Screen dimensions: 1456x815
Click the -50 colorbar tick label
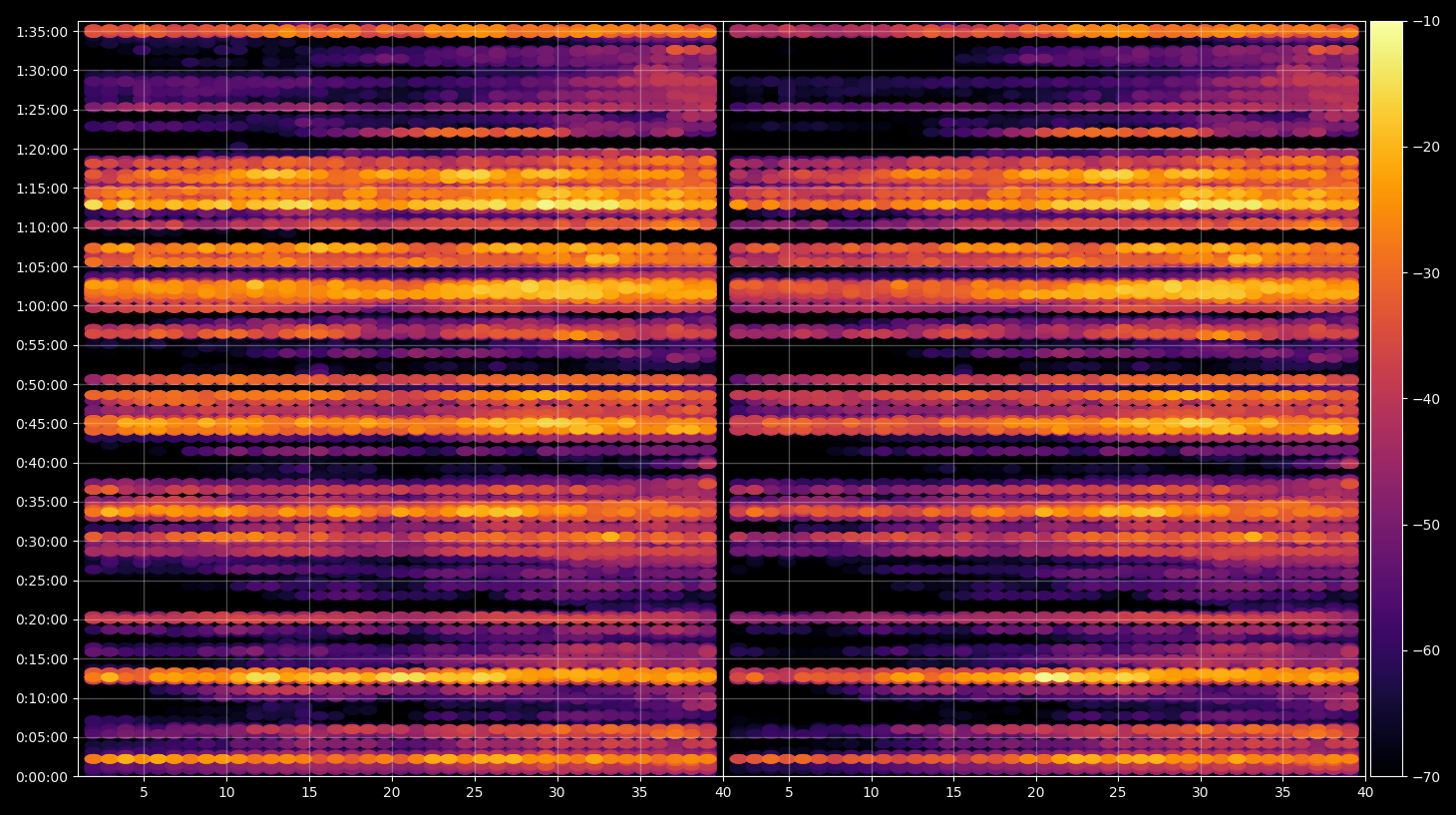(1427, 525)
